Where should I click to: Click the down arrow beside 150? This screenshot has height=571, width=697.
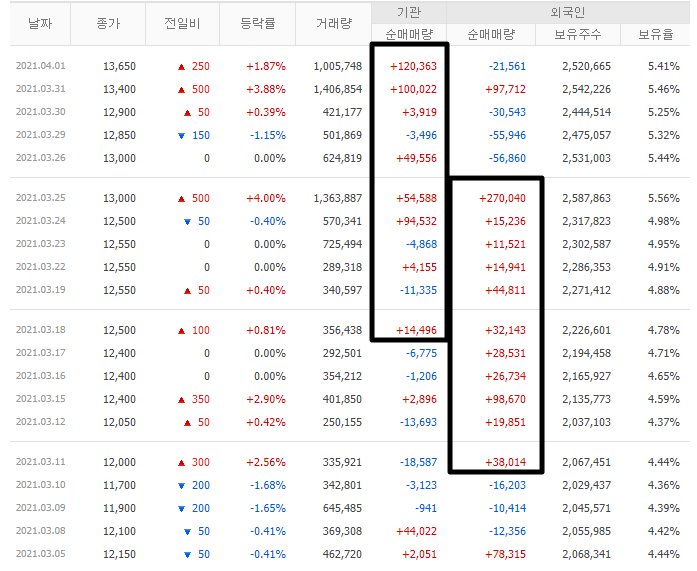181,136
